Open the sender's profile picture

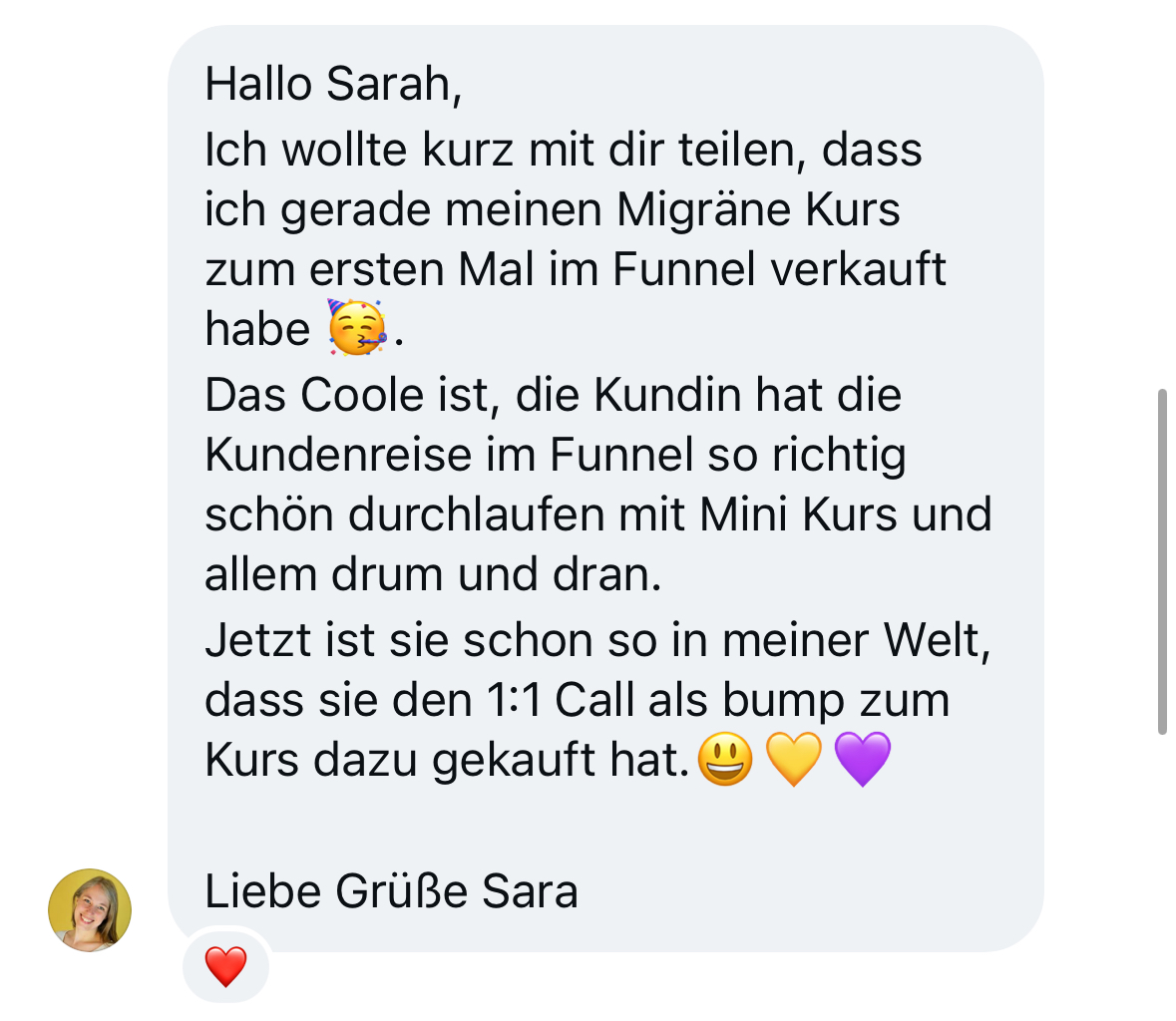point(90,909)
